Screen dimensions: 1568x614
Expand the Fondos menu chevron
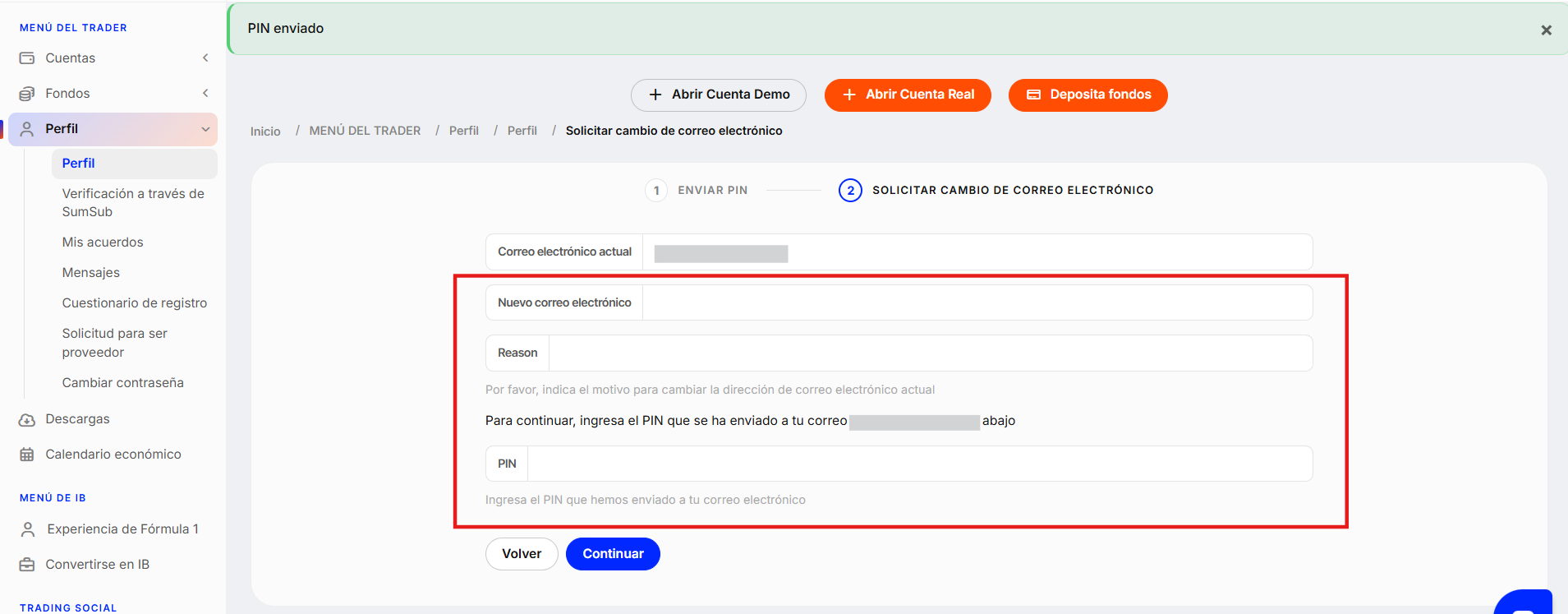pyautogui.click(x=205, y=93)
